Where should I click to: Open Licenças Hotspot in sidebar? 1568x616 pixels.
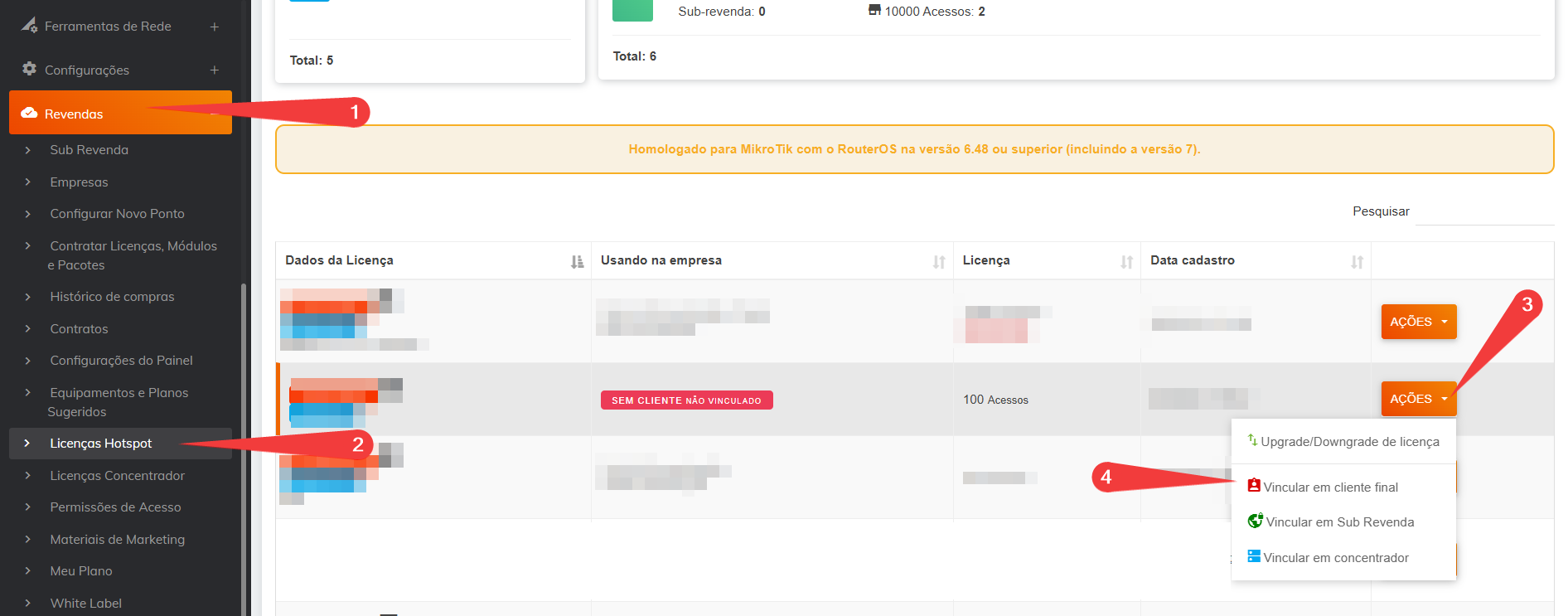point(100,444)
